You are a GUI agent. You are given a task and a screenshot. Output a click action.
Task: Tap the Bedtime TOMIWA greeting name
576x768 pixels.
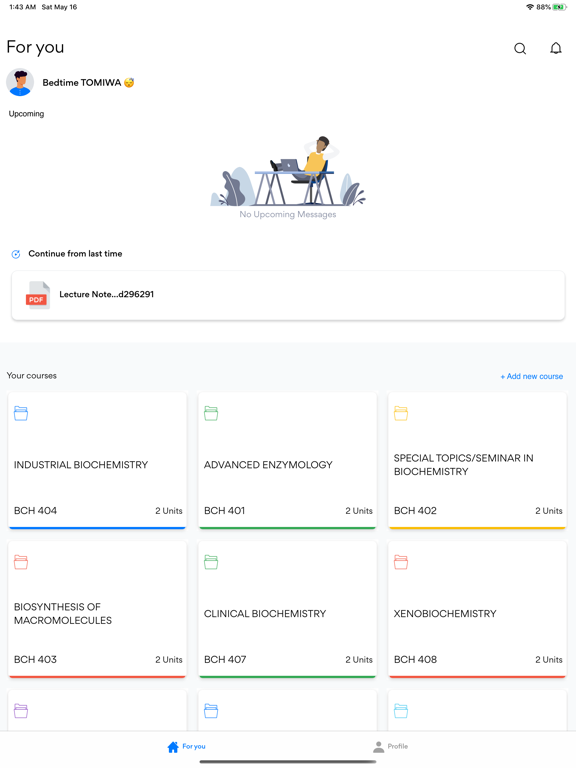point(88,83)
